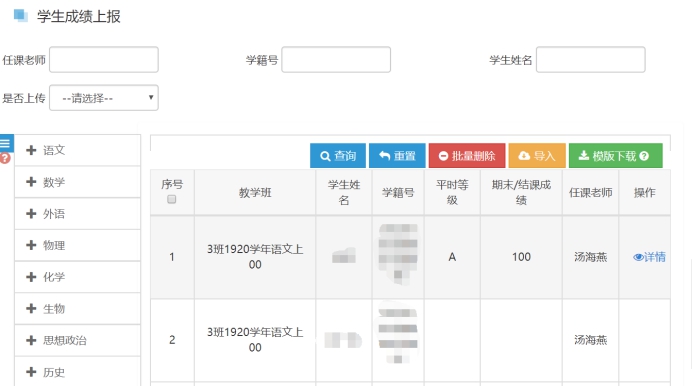Select 思想政治 in the subject list
This screenshot has height=386, width=692.
(78, 341)
